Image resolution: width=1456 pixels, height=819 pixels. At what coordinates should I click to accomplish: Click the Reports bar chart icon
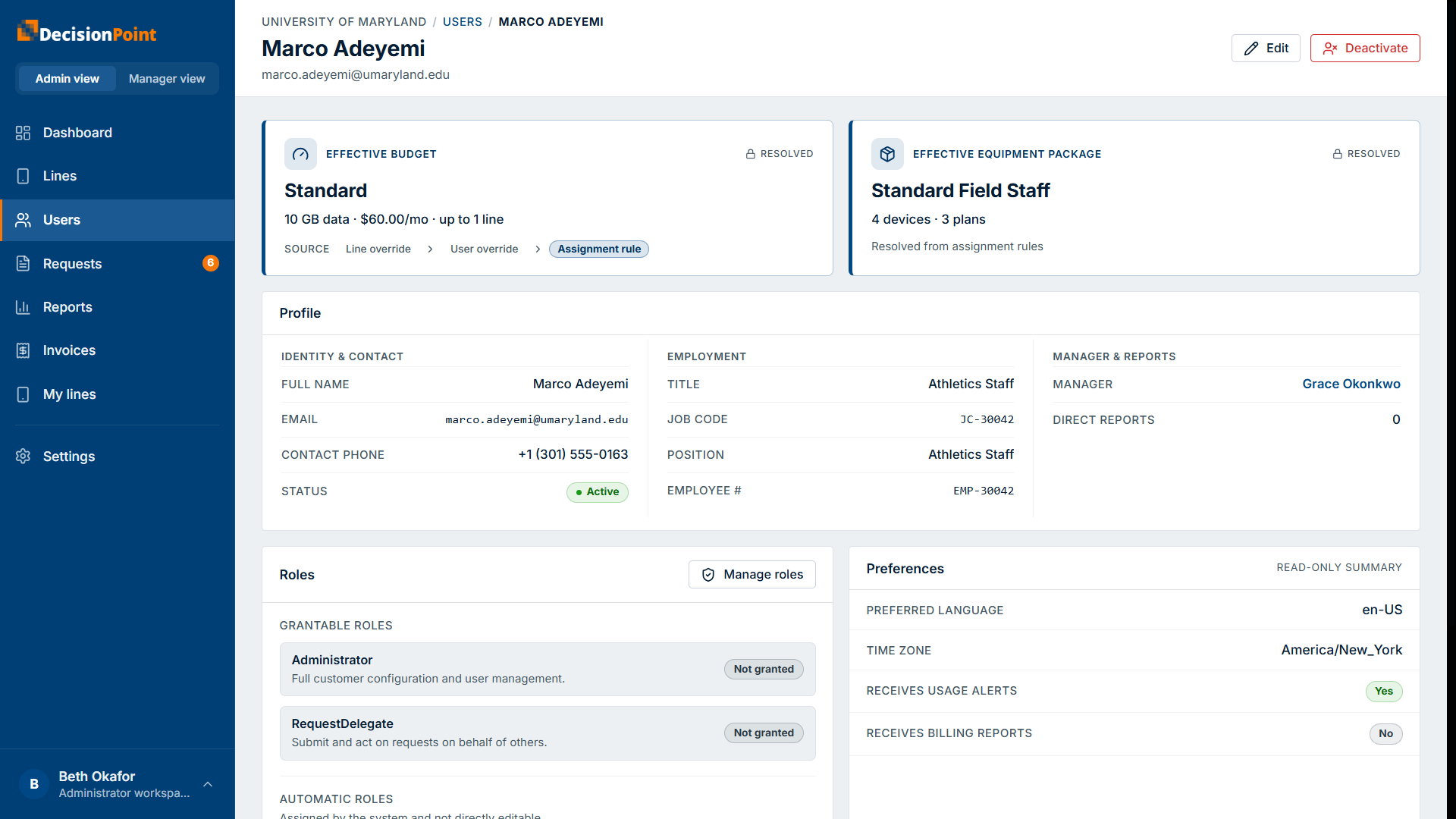click(x=23, y=307)
